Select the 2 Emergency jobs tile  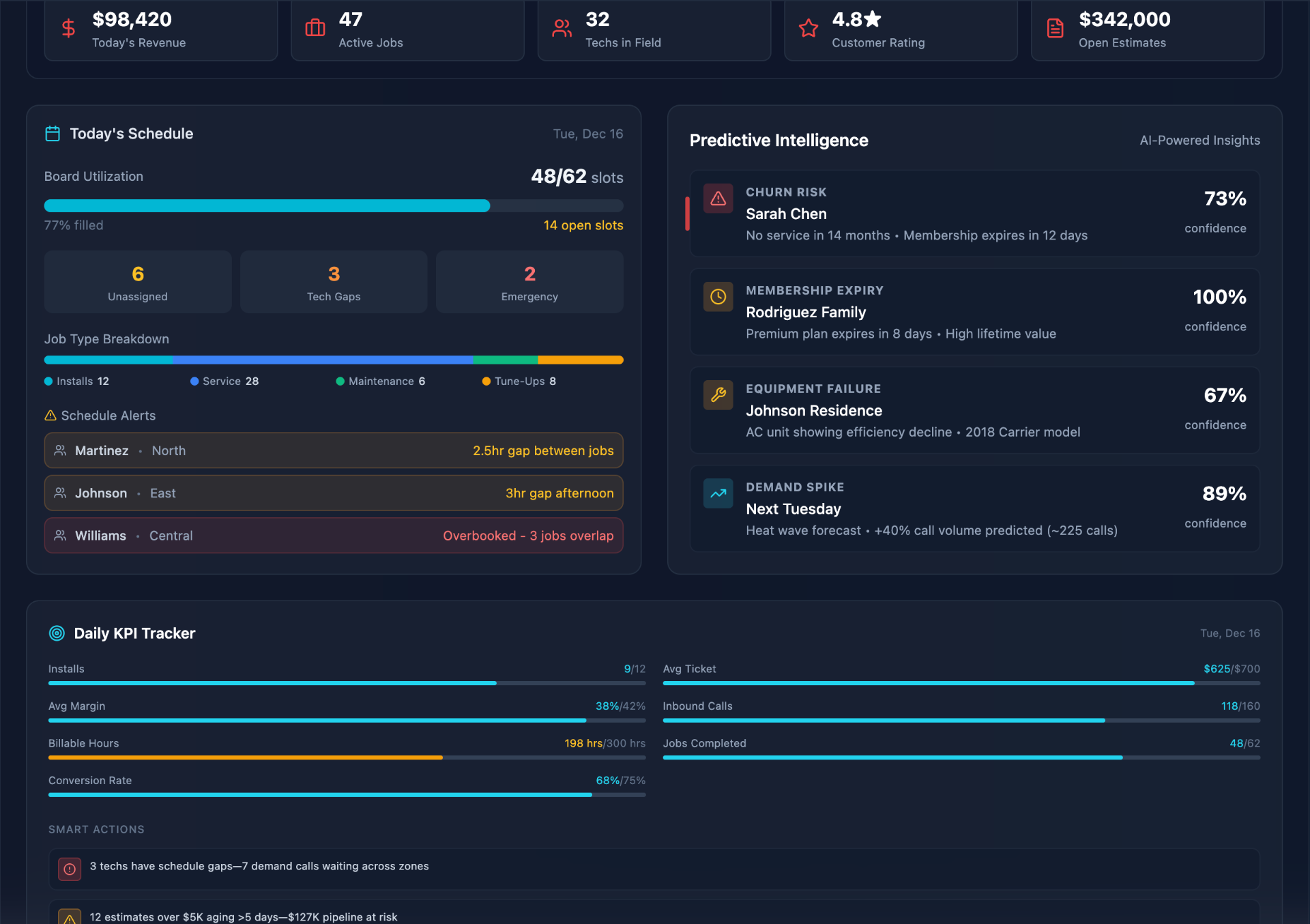click(529, 282)
